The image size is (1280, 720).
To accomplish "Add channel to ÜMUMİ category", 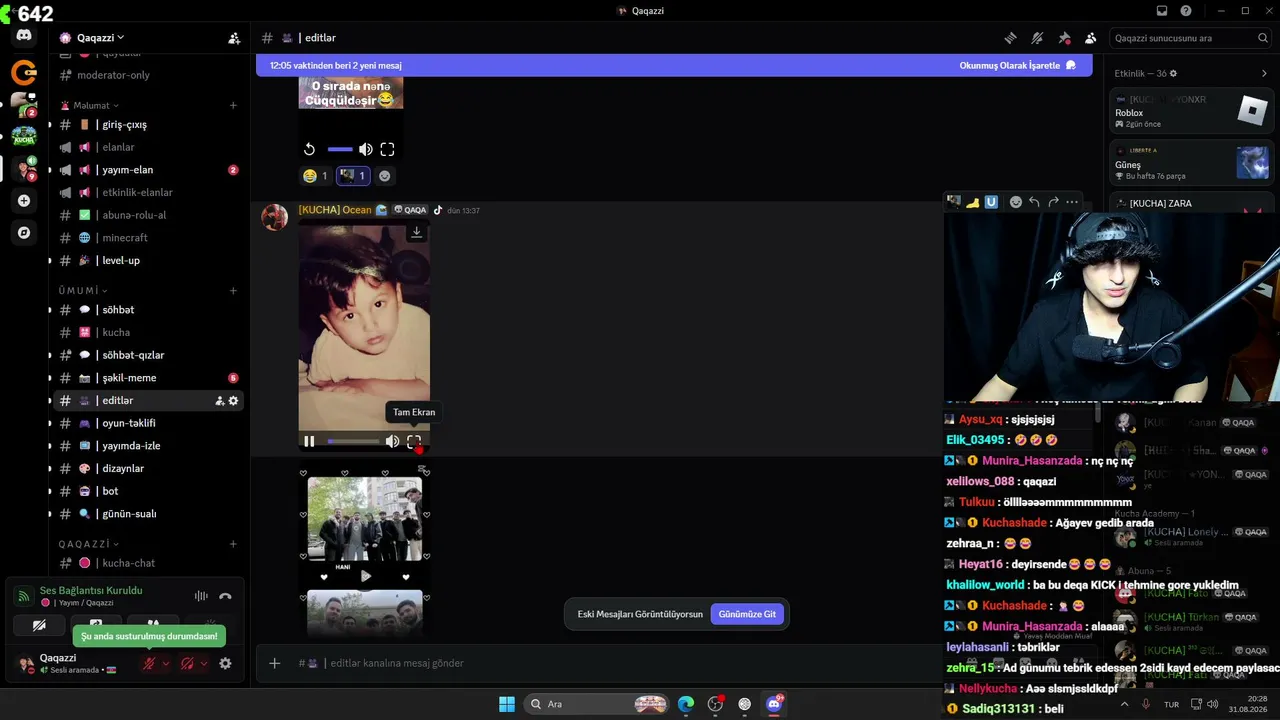I will pyautogui.click(x=233, y=291).
